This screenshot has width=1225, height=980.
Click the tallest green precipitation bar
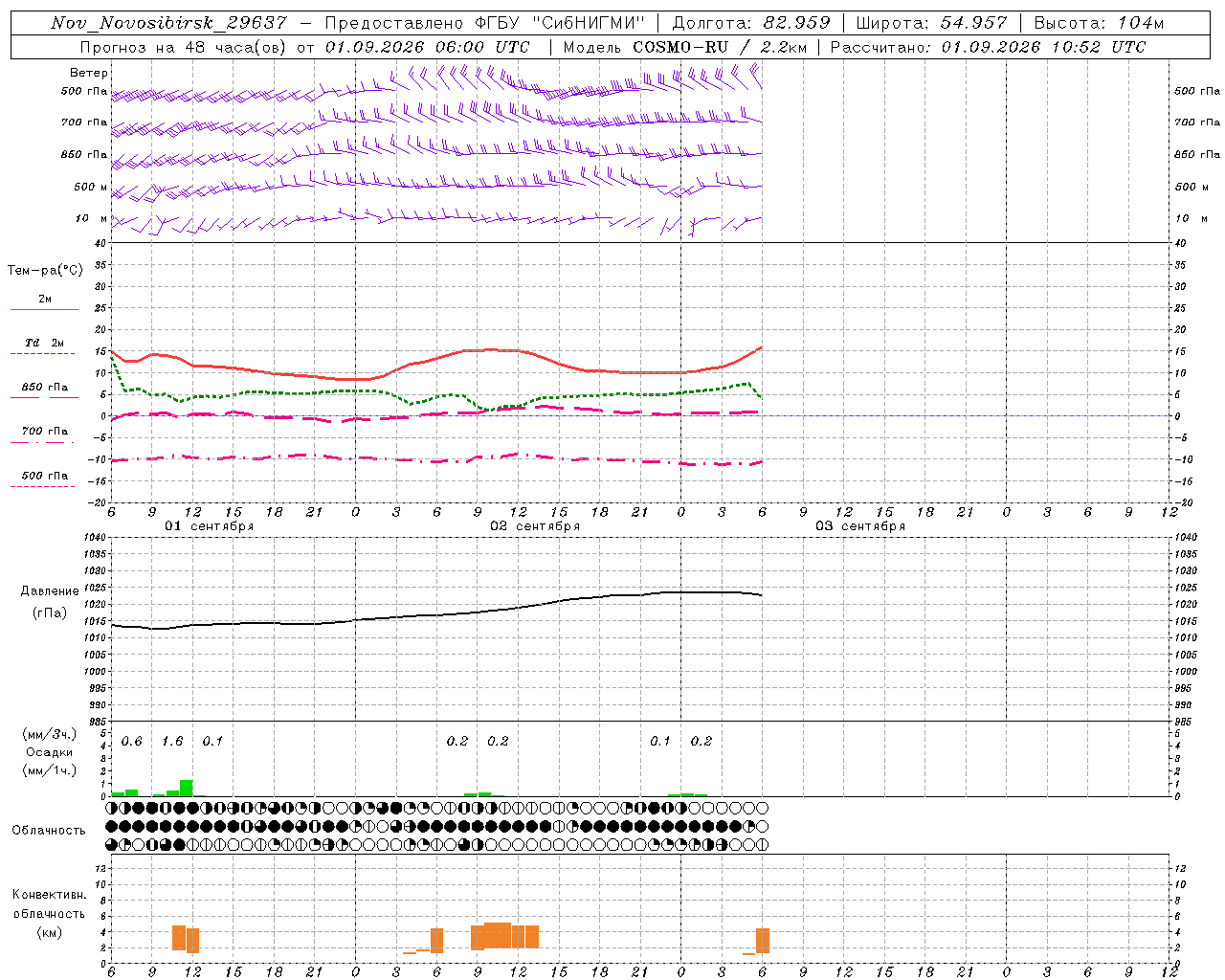tap(187, 789)
